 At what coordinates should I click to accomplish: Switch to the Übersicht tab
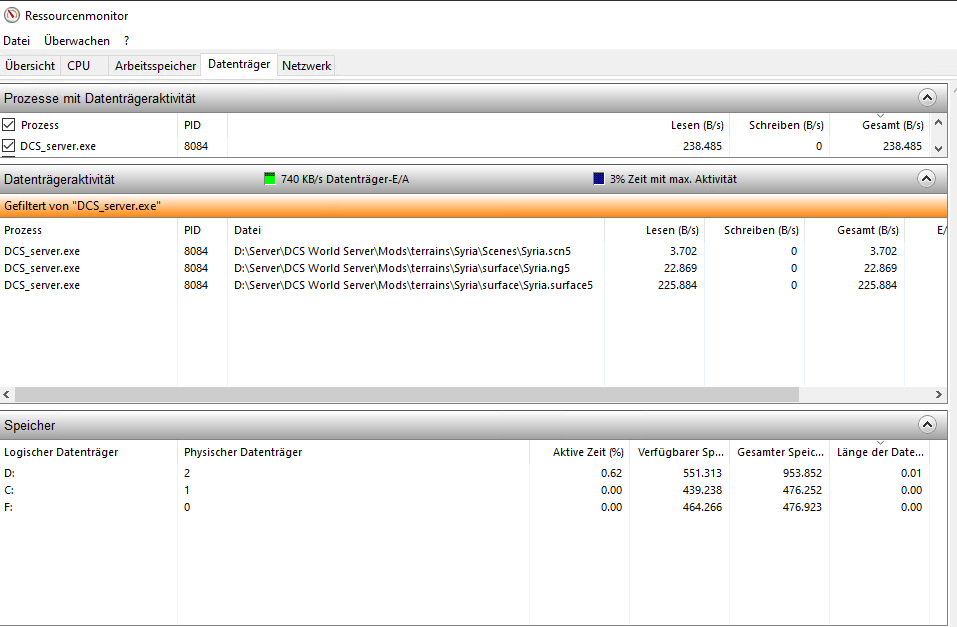[30, 65]
